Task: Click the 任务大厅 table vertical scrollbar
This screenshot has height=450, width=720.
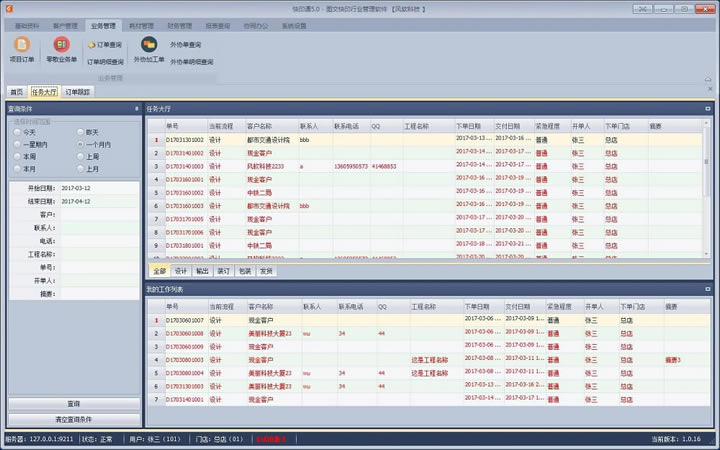Action: coord(706,188)
